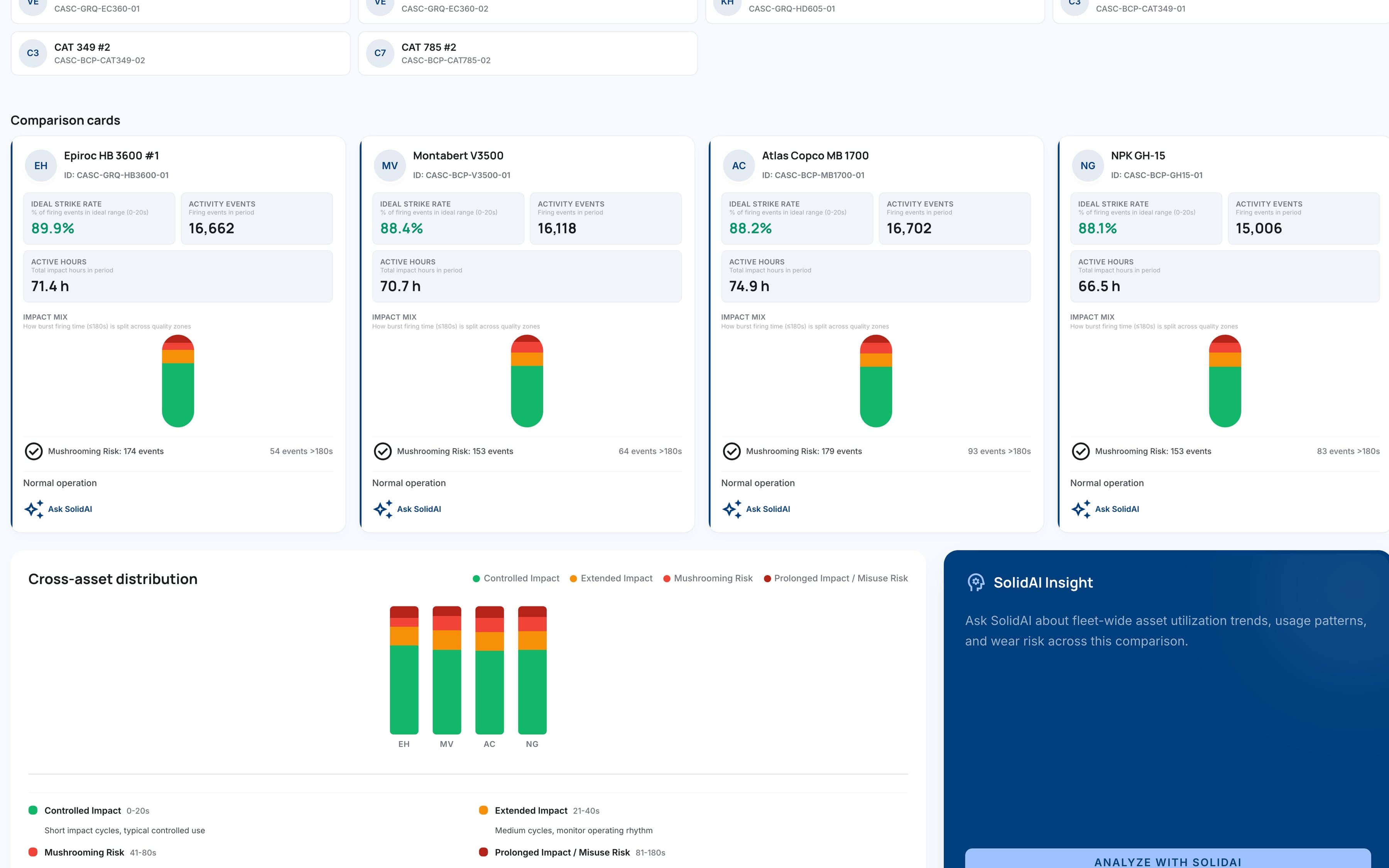The height and width of the screenshot is (868, 1389).
Task: Click the 16,702 activity events value
Action: tap(909, 228)
